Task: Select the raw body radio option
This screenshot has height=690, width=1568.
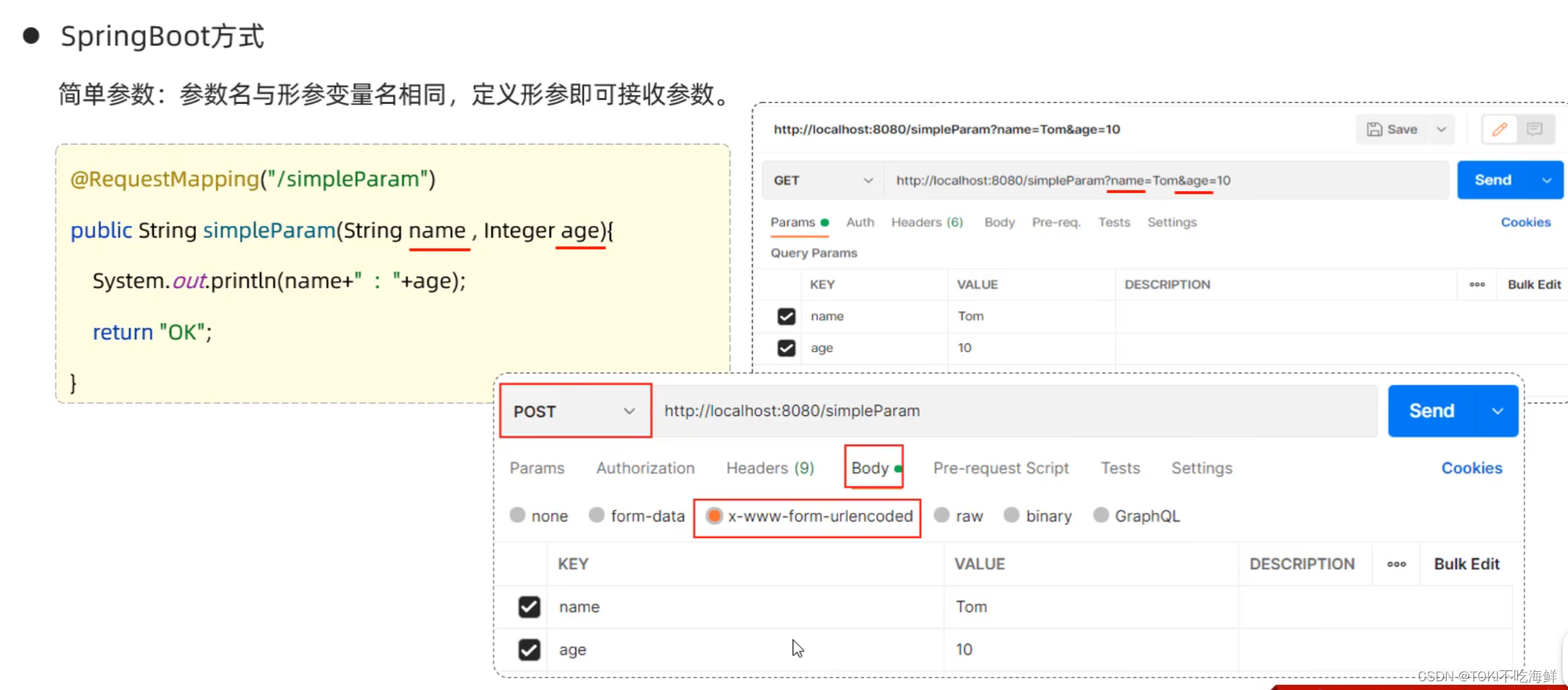Action: tap(942, 516)
